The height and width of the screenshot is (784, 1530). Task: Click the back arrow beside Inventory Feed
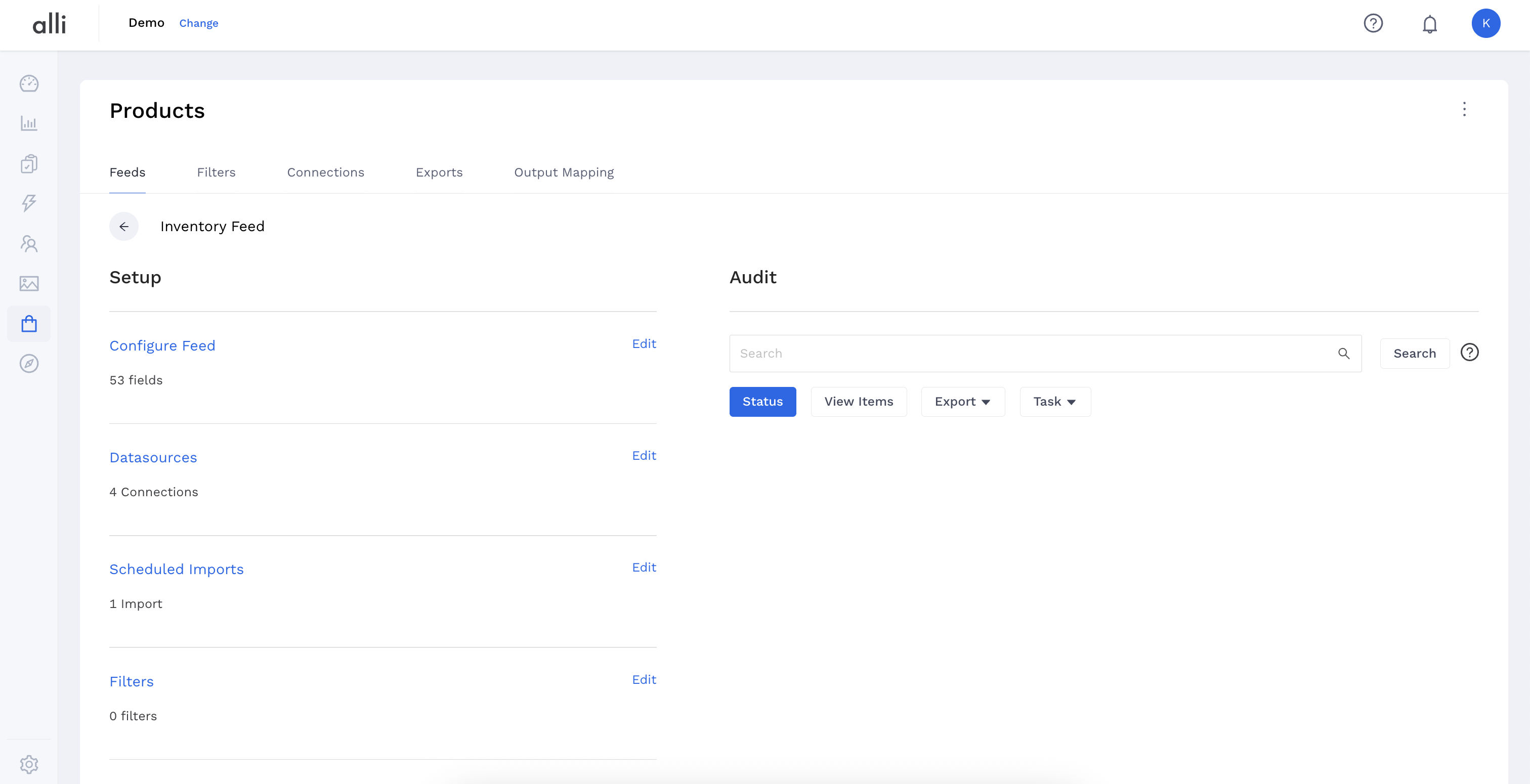point(123,226)
